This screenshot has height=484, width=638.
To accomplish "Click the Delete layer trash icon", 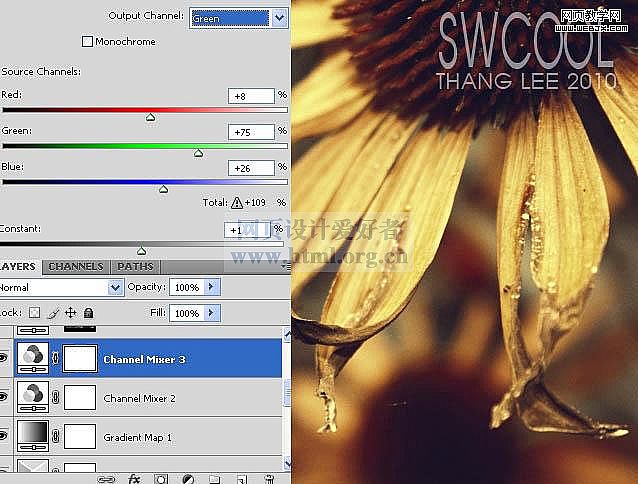I will pyautogui.click(x=269, y=480).
